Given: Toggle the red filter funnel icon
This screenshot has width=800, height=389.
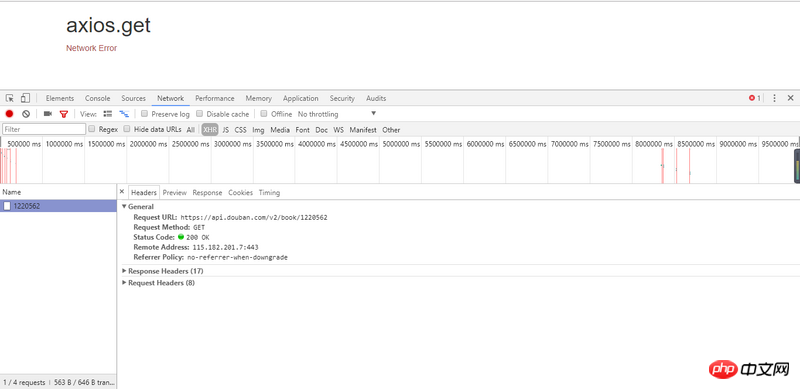Looking at the screenshot, I should [x=64, y=114].
